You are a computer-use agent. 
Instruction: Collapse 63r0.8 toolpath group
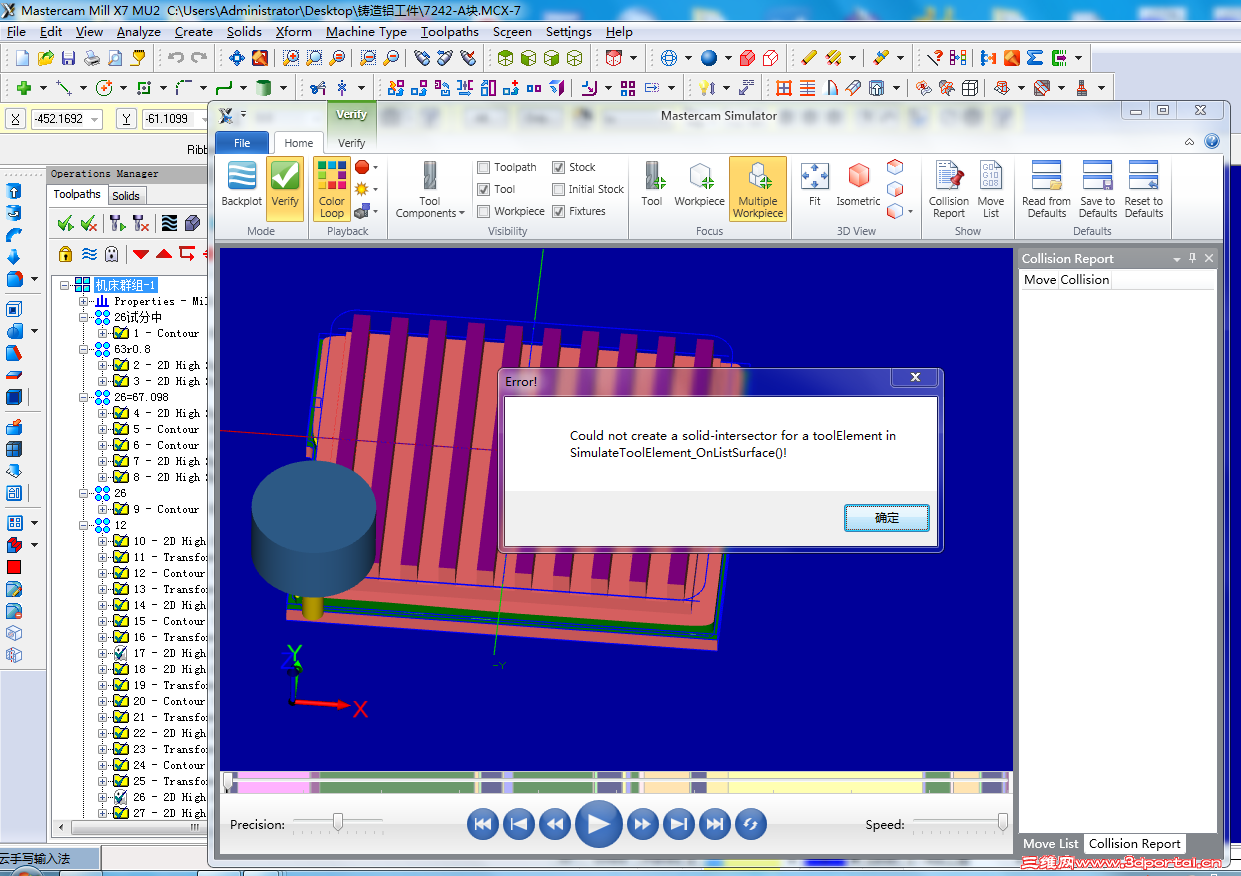pos(84,349)
